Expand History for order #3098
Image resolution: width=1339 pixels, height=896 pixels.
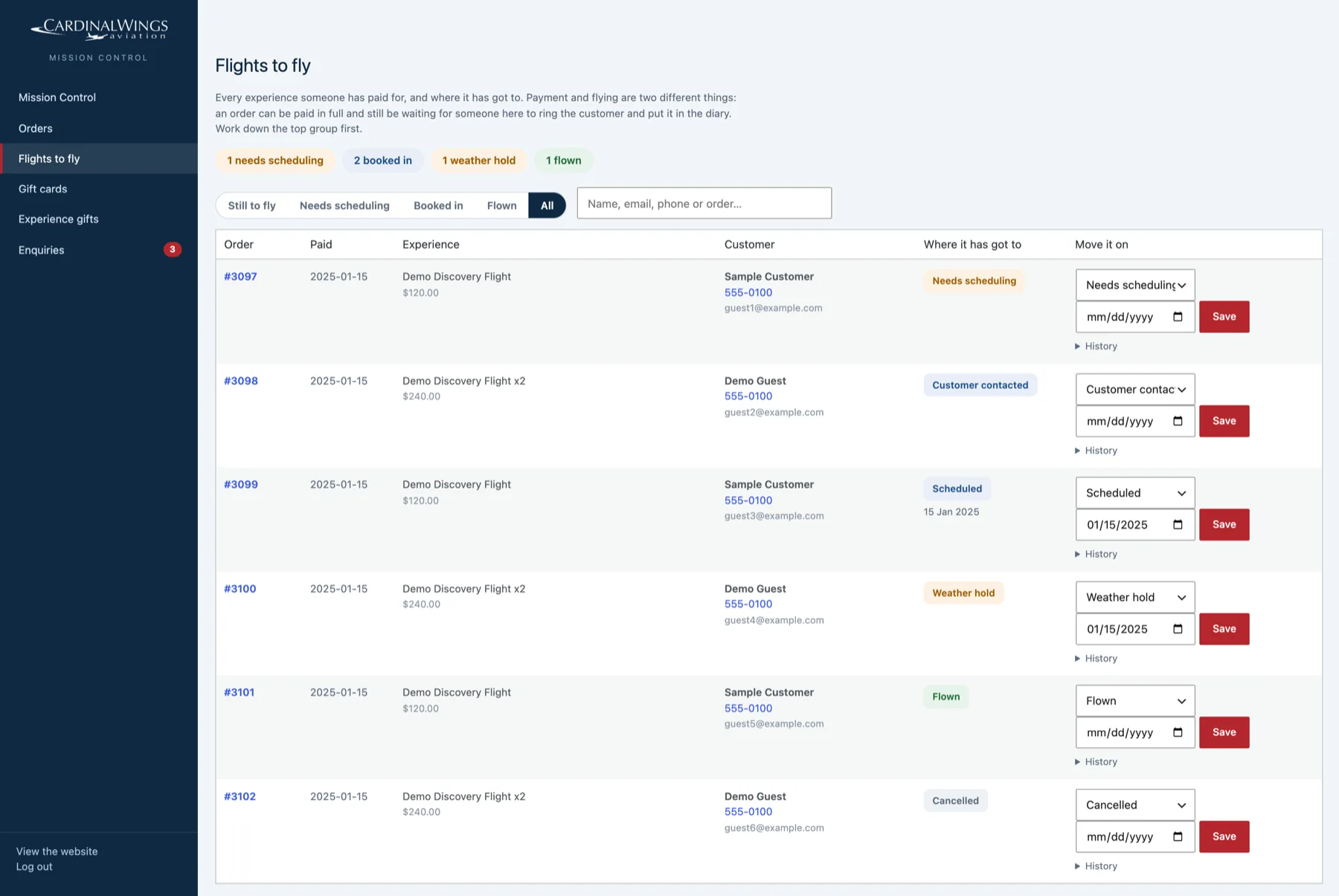point(1096,451)
